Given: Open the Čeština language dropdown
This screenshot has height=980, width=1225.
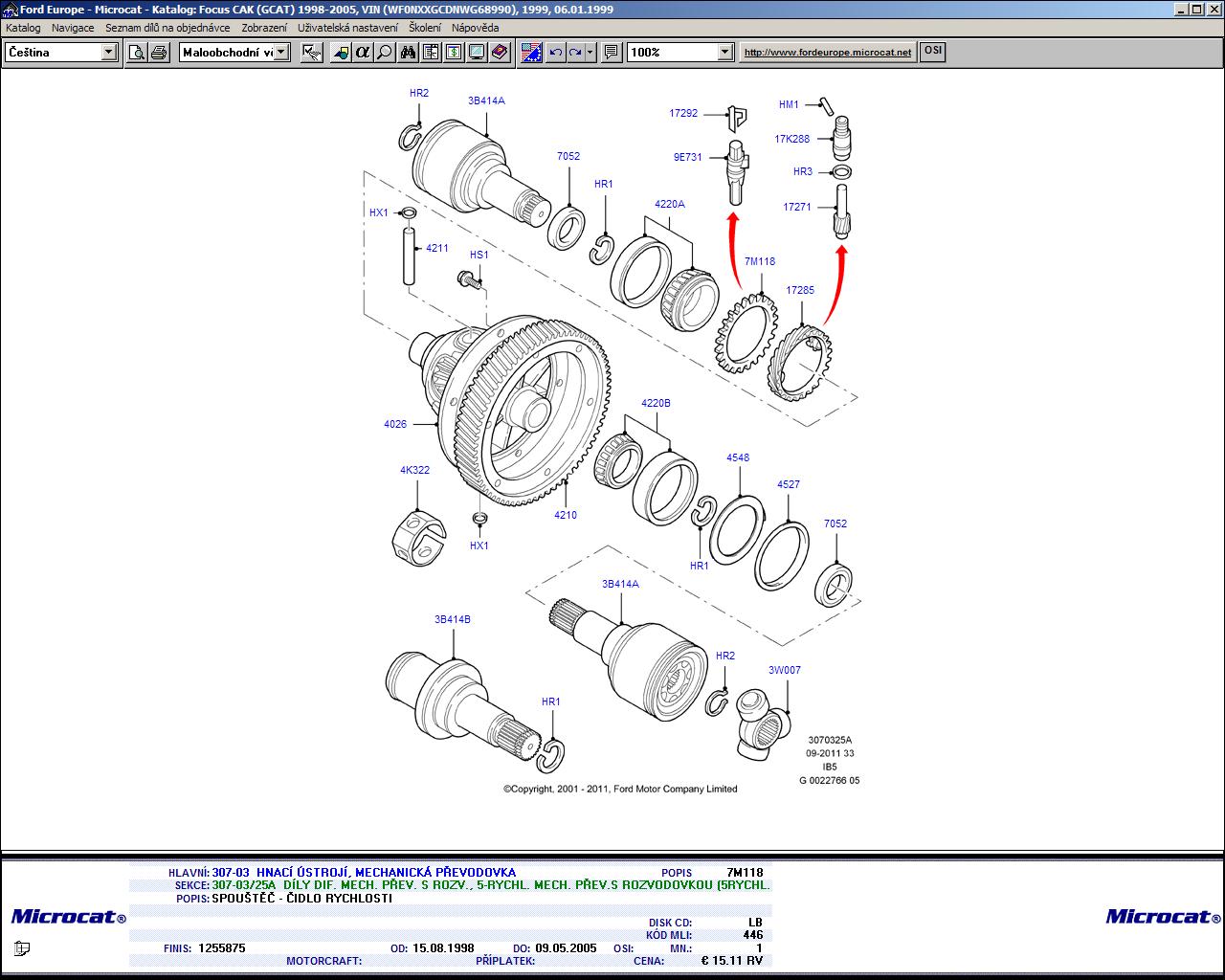Looking at the screenshot, I should click(x=109, y=53).
